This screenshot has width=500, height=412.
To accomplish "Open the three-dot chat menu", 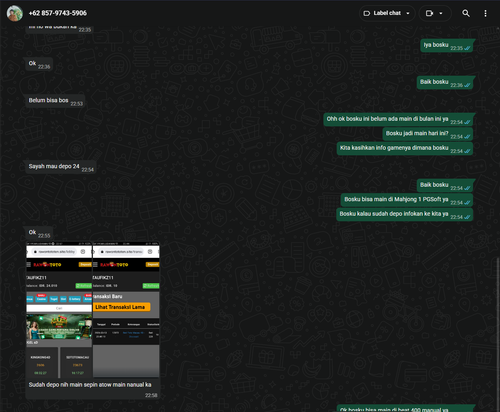I will 485,13.
